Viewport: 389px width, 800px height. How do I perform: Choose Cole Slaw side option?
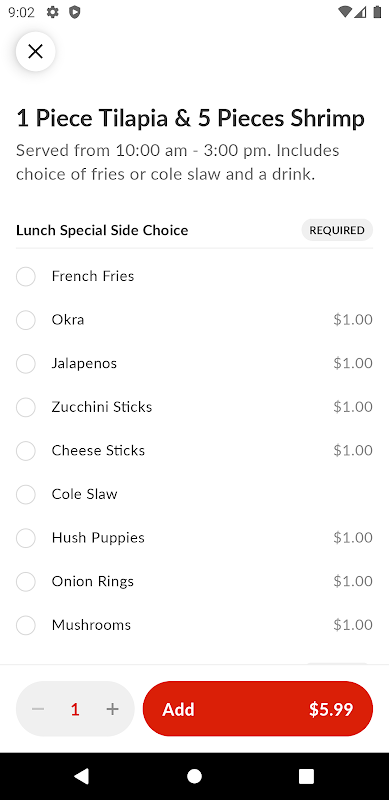click(x=194, y=494)
